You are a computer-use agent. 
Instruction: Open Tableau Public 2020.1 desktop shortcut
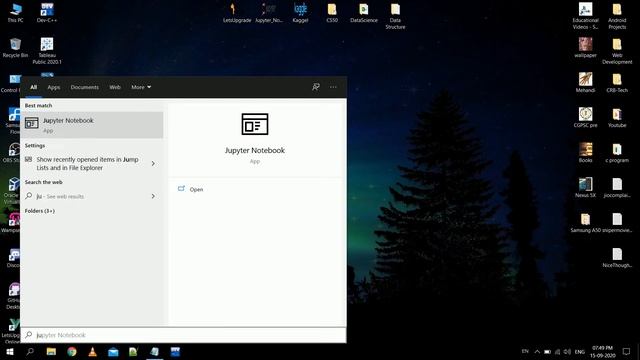(x=47, y=51)
